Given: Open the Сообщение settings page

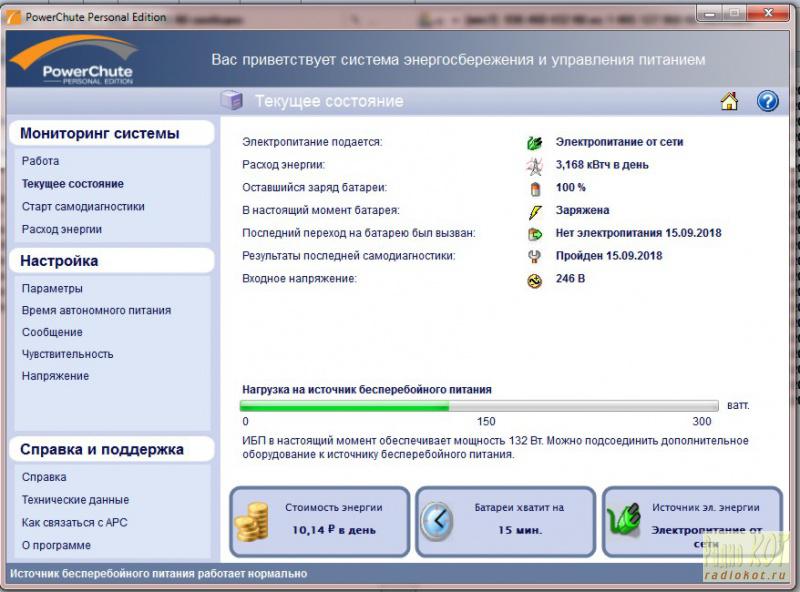Looking at the screenshot, I should tap(52, 332).
